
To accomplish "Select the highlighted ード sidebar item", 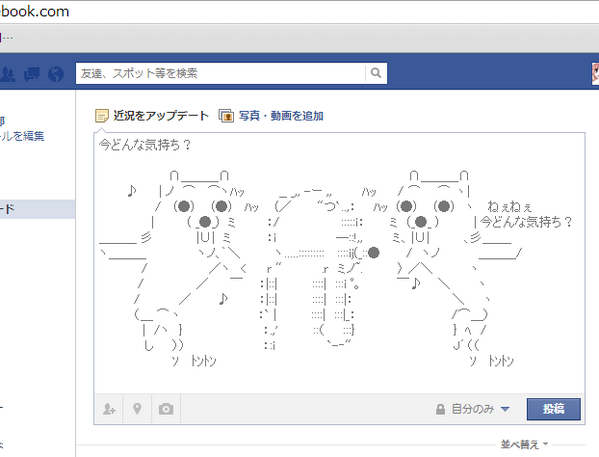I will coord(37,209).
